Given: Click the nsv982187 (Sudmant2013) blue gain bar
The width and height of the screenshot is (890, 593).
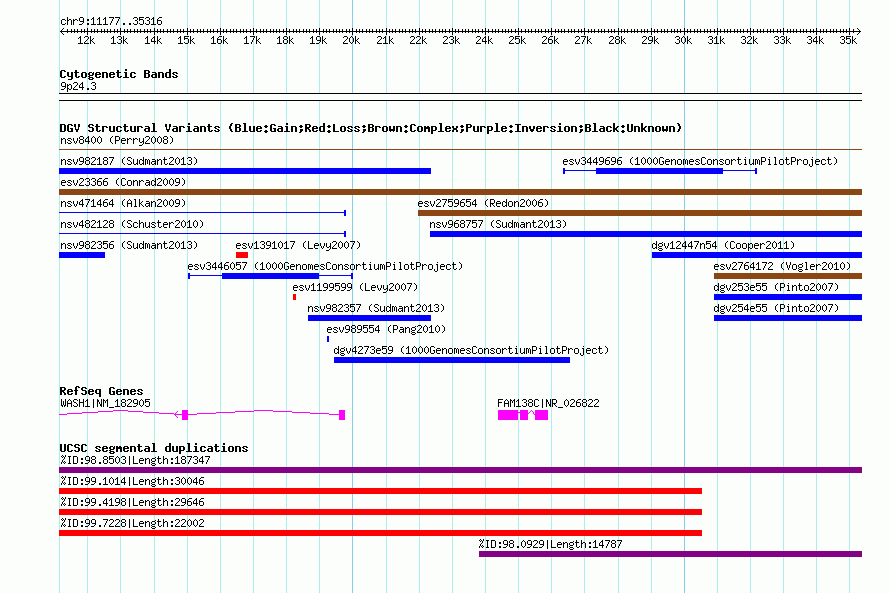Looking at the screenshot, I should tap(245, 171).
